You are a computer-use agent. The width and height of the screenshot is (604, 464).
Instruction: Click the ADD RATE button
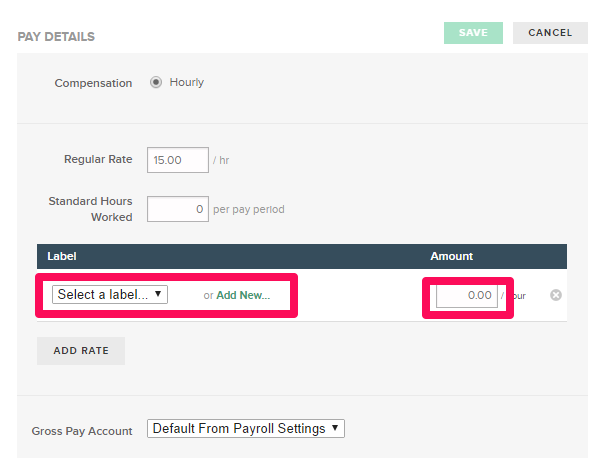pyautogui.click(x=81, y=351)
